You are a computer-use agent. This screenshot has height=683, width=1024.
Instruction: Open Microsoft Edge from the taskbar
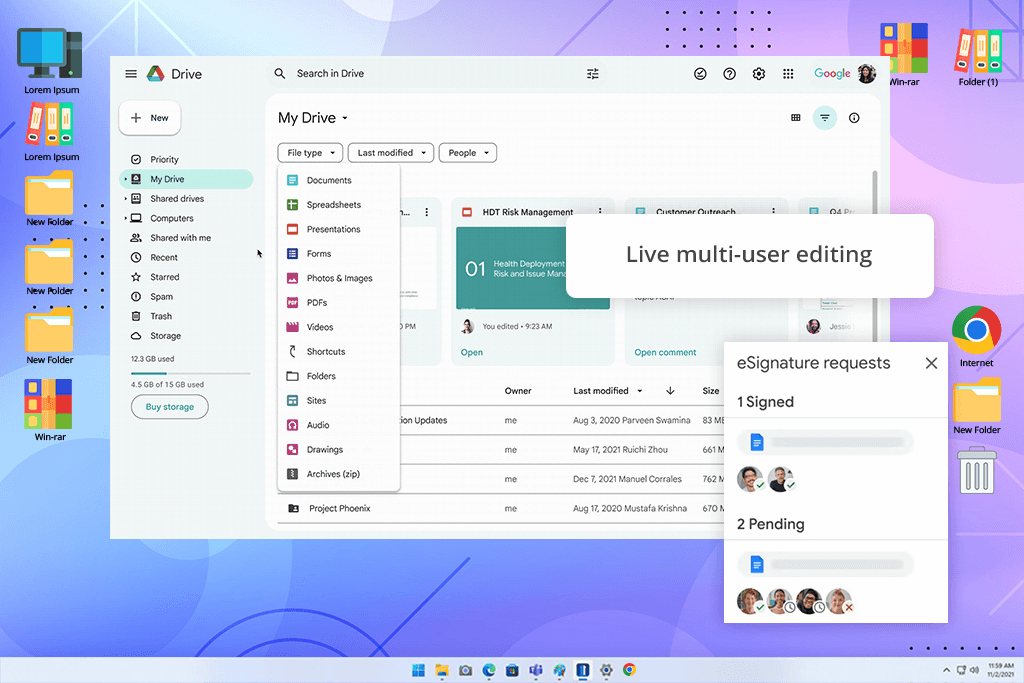(489, 670)
